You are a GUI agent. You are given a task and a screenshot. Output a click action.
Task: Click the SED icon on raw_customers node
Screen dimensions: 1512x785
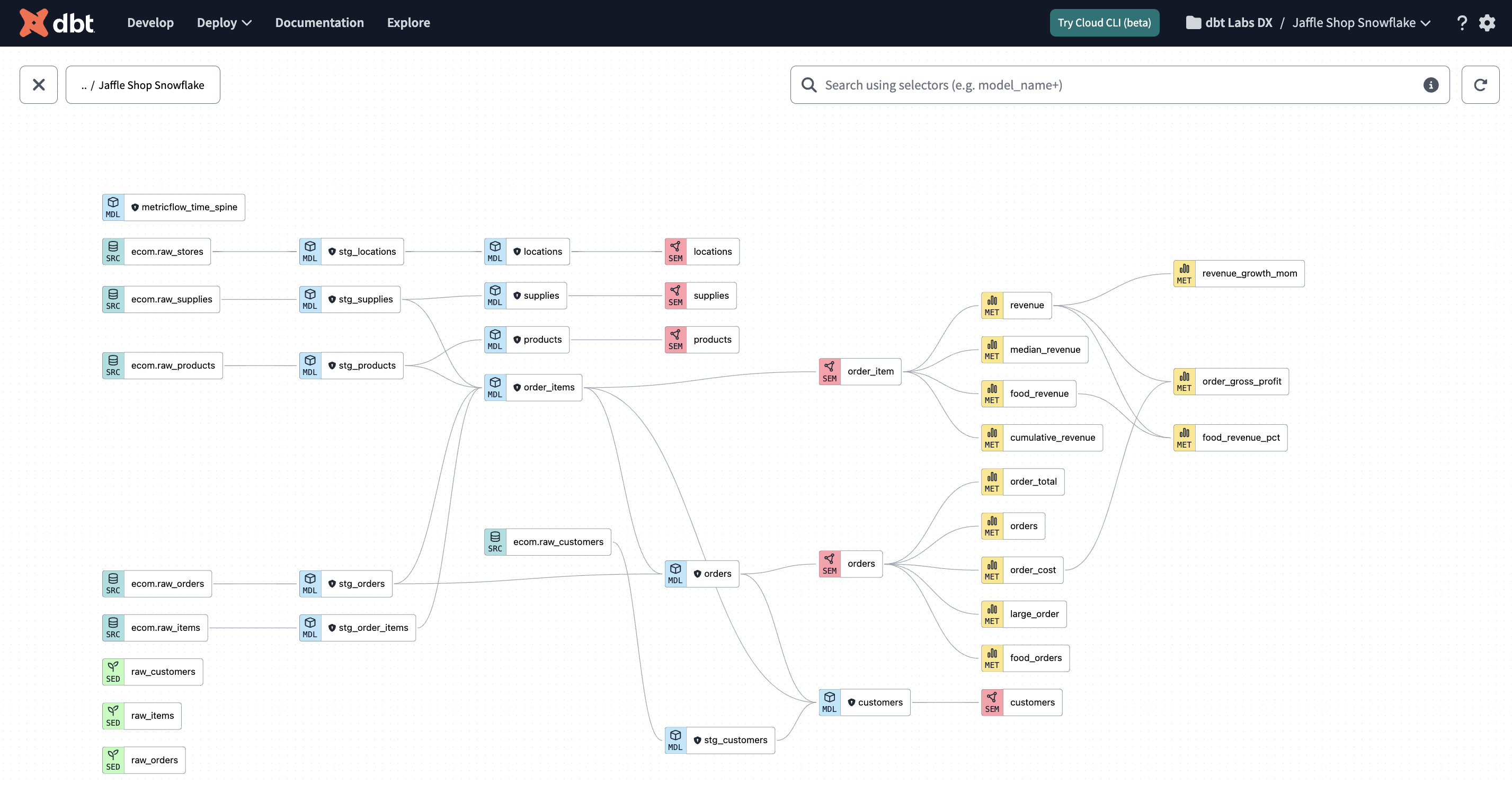[112, 671]
